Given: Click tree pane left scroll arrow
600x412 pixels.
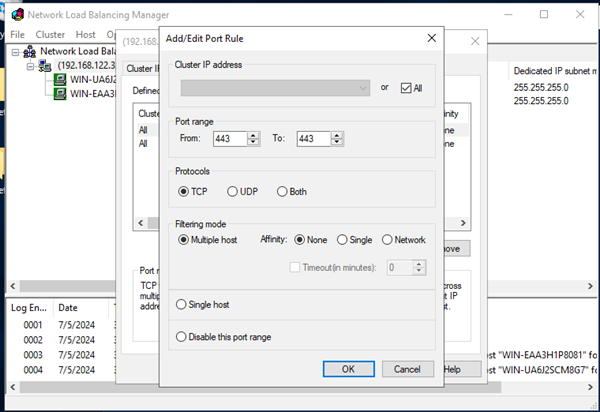Looking at the screenshot, I should point(13,286).
